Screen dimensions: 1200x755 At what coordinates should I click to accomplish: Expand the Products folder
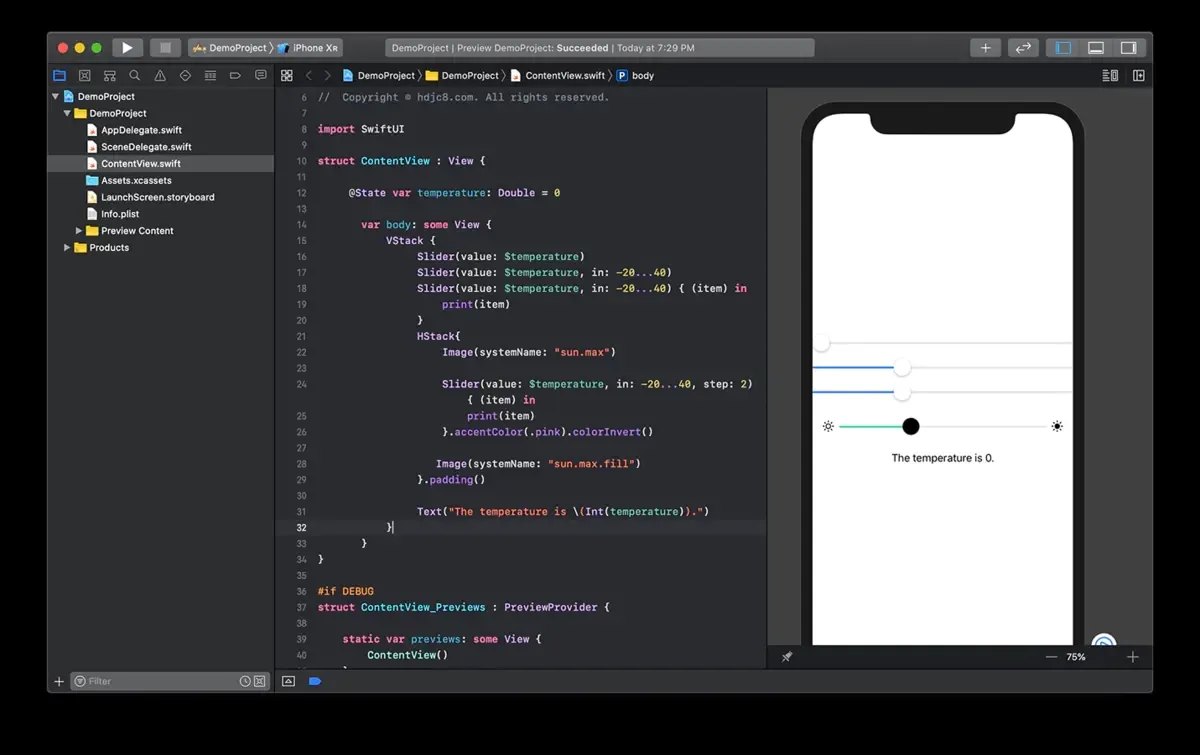[68, 247]
